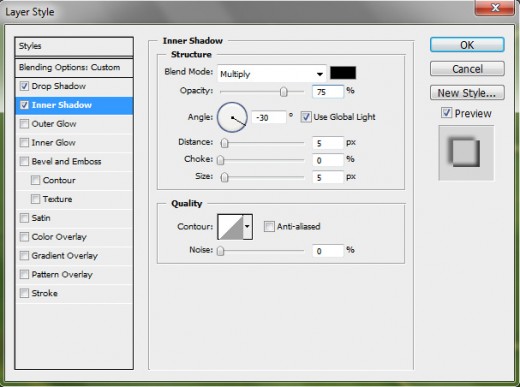Select the Contour sub-style entry
Screen dimensions: 520x387
point(74,180)
